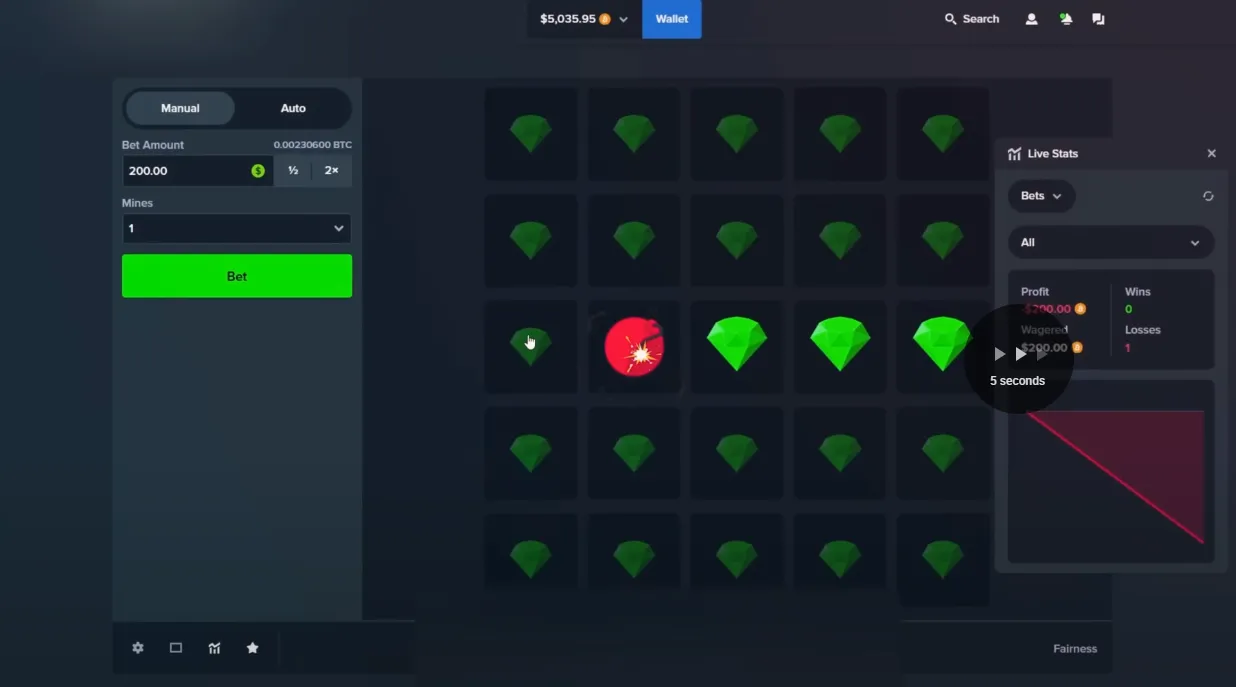Click the green Bet button
This screenshot has height=687, width=1236.
pyautogui.click(x=237, y=276)
